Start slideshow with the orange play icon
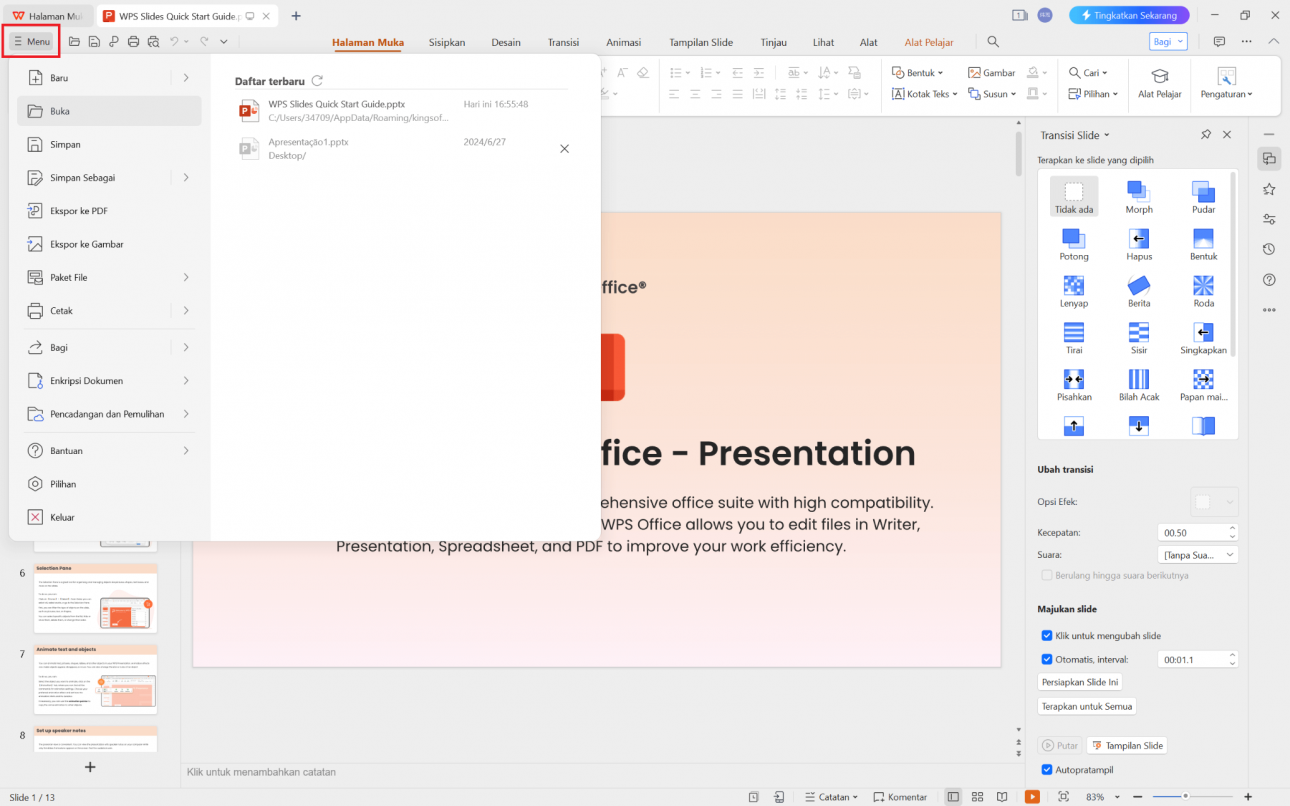This screenshot has height=806, width=1290. coord(1032,797)
